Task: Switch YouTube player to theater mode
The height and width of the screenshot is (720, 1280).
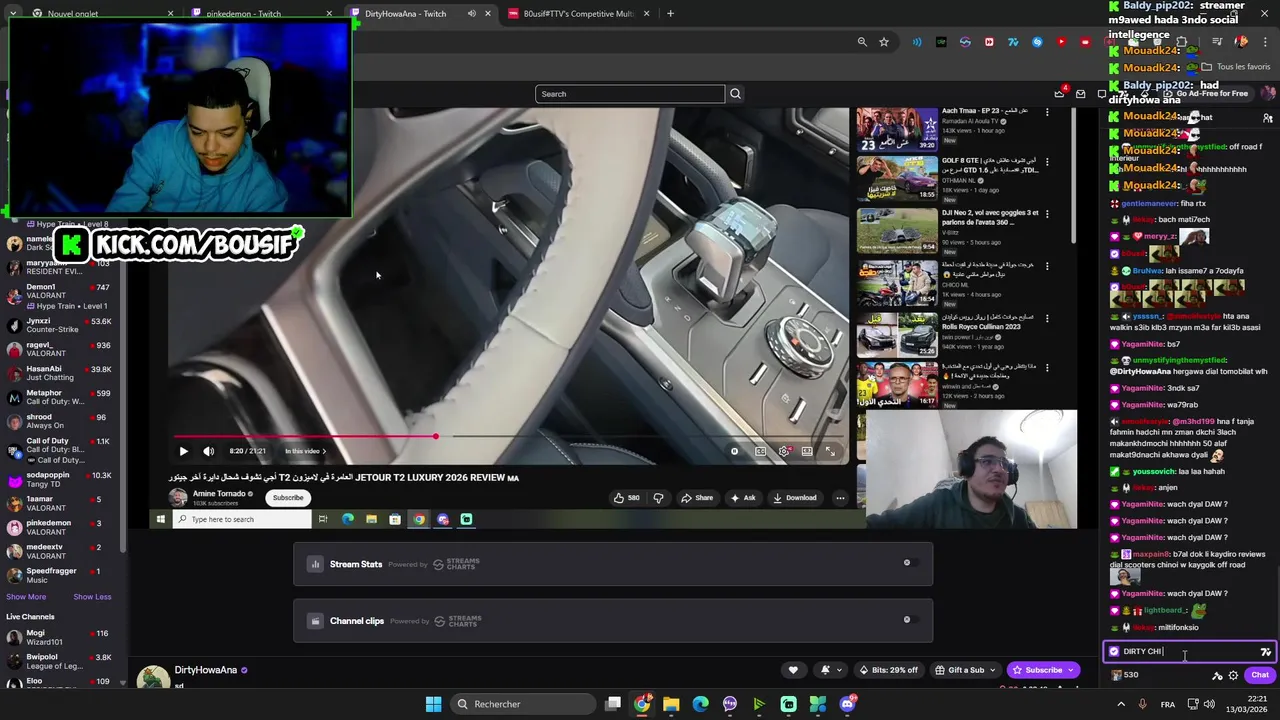Action: click(807, 451)
